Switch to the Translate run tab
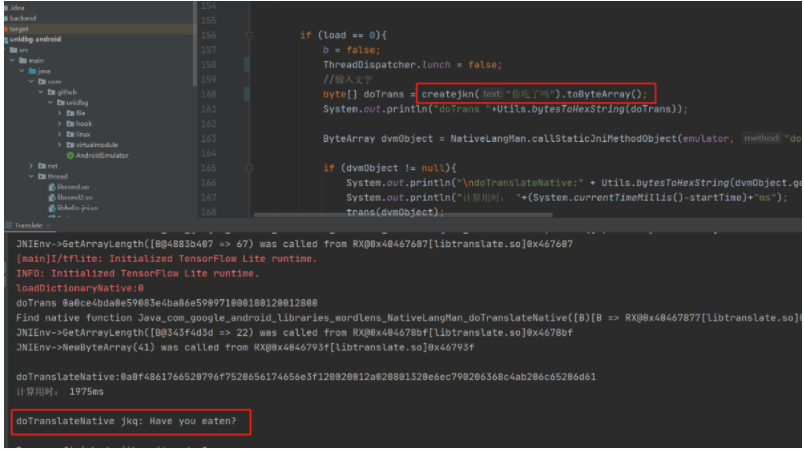804x451 pixels. pos(28,226)
